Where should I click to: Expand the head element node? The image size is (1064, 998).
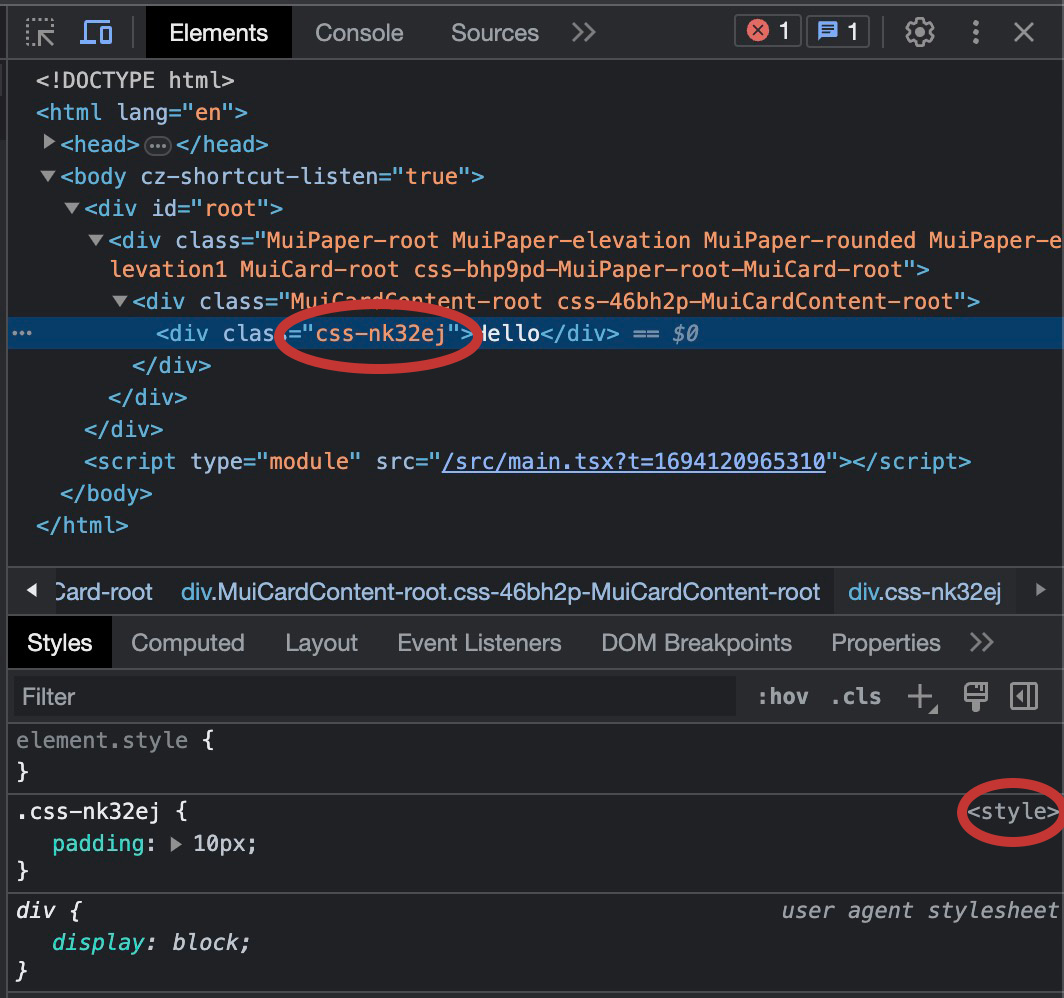pos(48,142)
